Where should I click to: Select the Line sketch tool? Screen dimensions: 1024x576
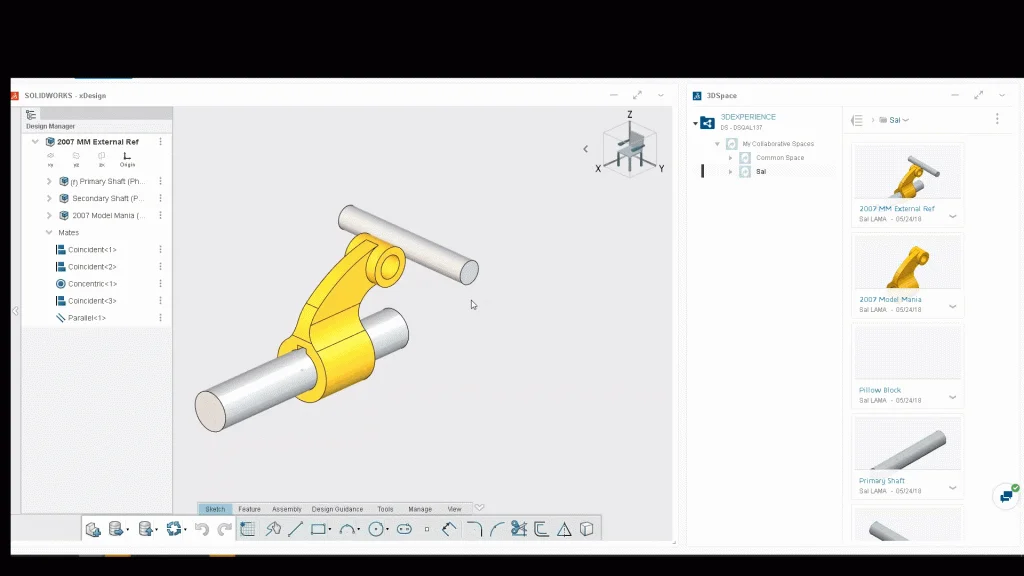(x=295, y=529)
